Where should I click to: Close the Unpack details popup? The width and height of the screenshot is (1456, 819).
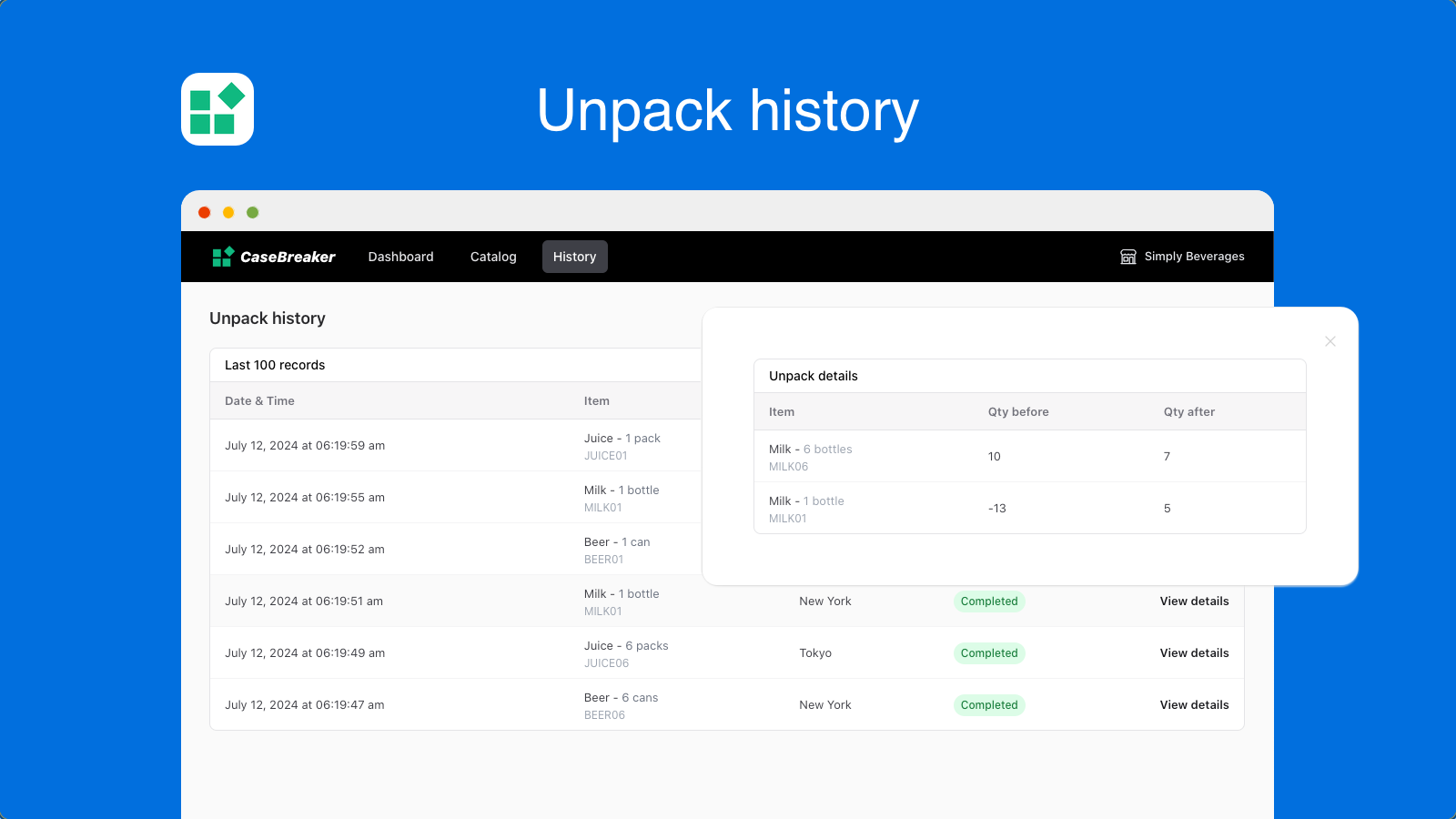click(1330, 341)
